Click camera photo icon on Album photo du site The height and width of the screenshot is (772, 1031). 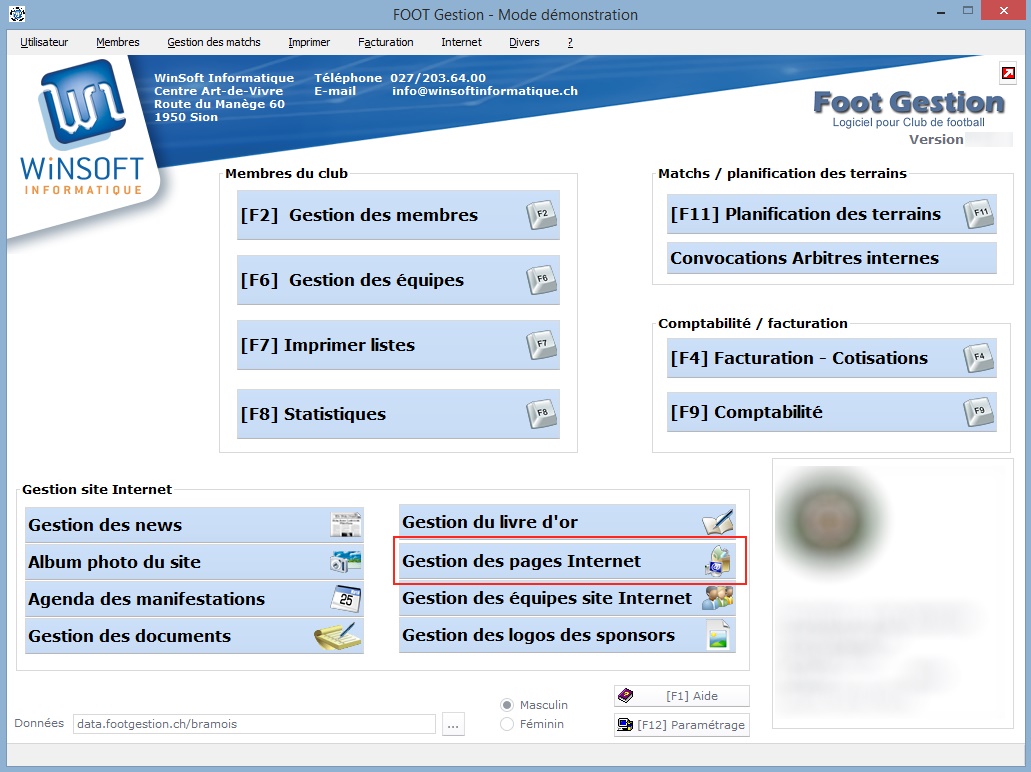tap(346, 562)
